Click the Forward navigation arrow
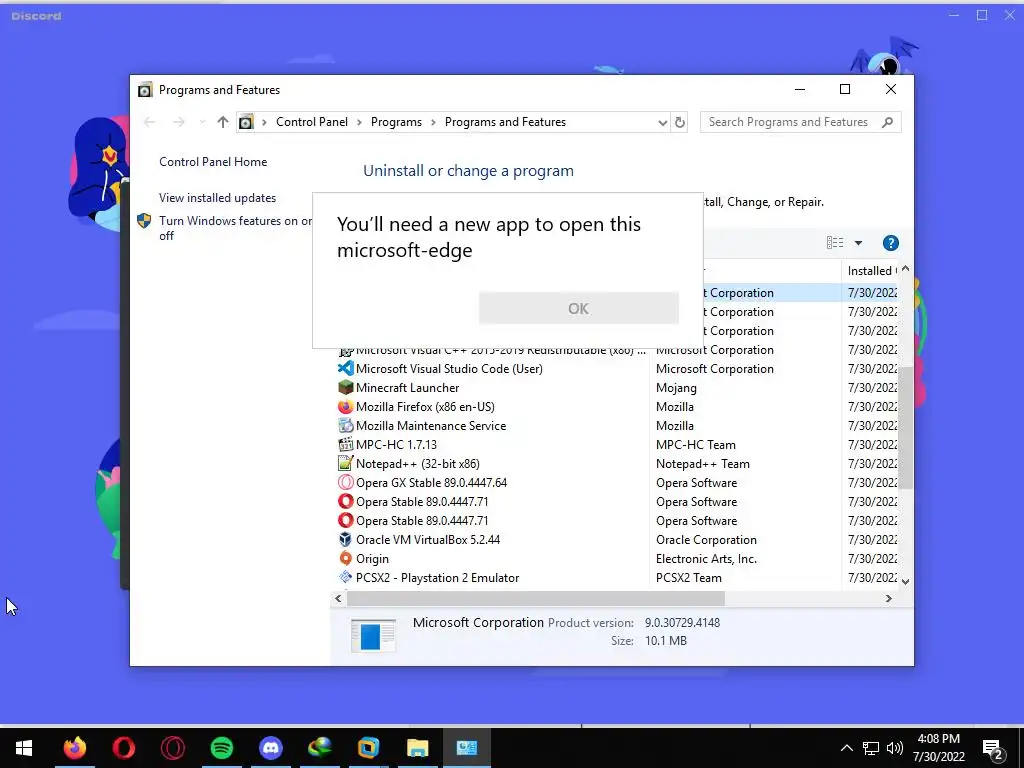 click(x=178, y=122)
